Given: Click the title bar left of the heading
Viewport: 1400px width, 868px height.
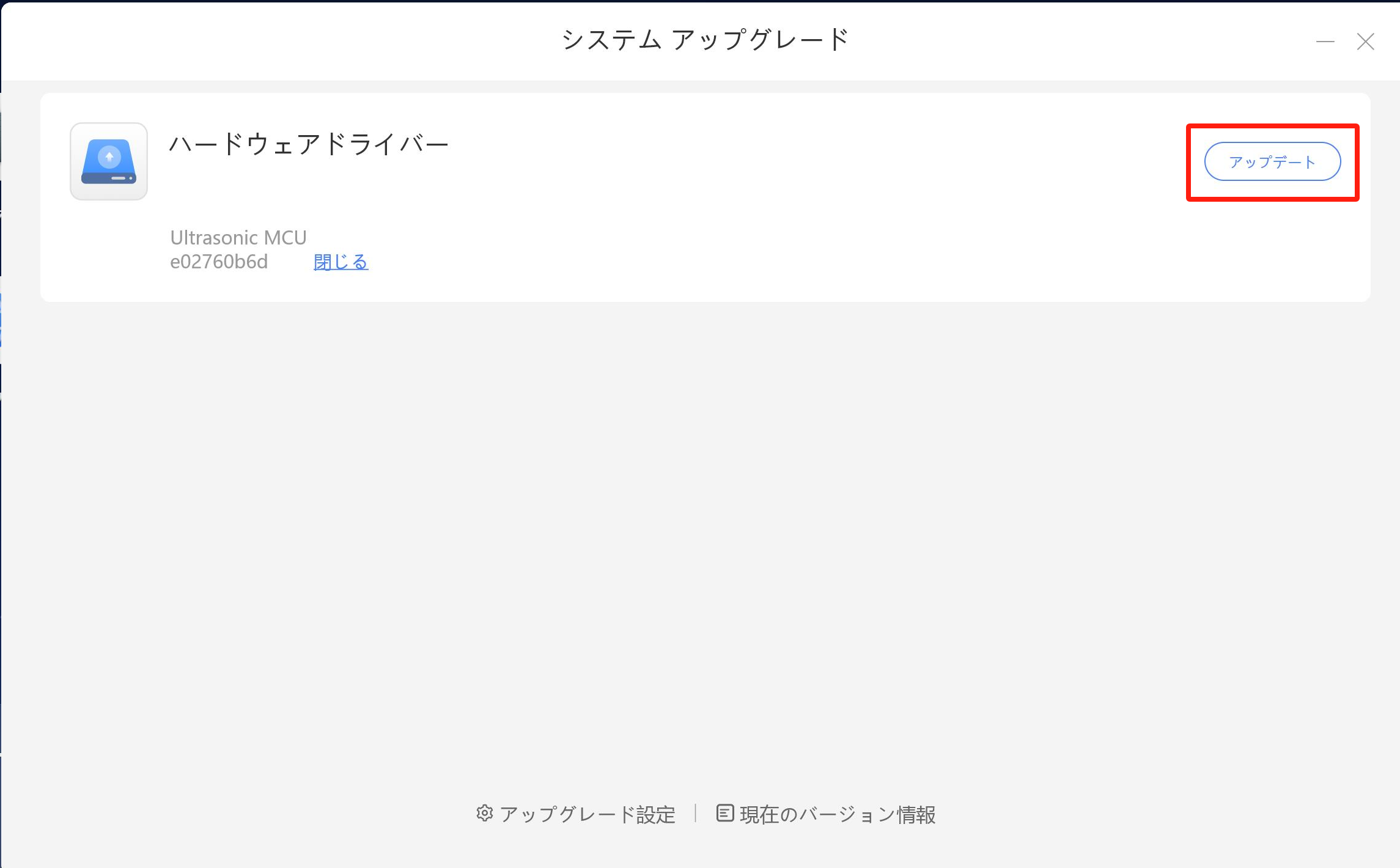Looking at the screenshot, I should tap(275, 40).
